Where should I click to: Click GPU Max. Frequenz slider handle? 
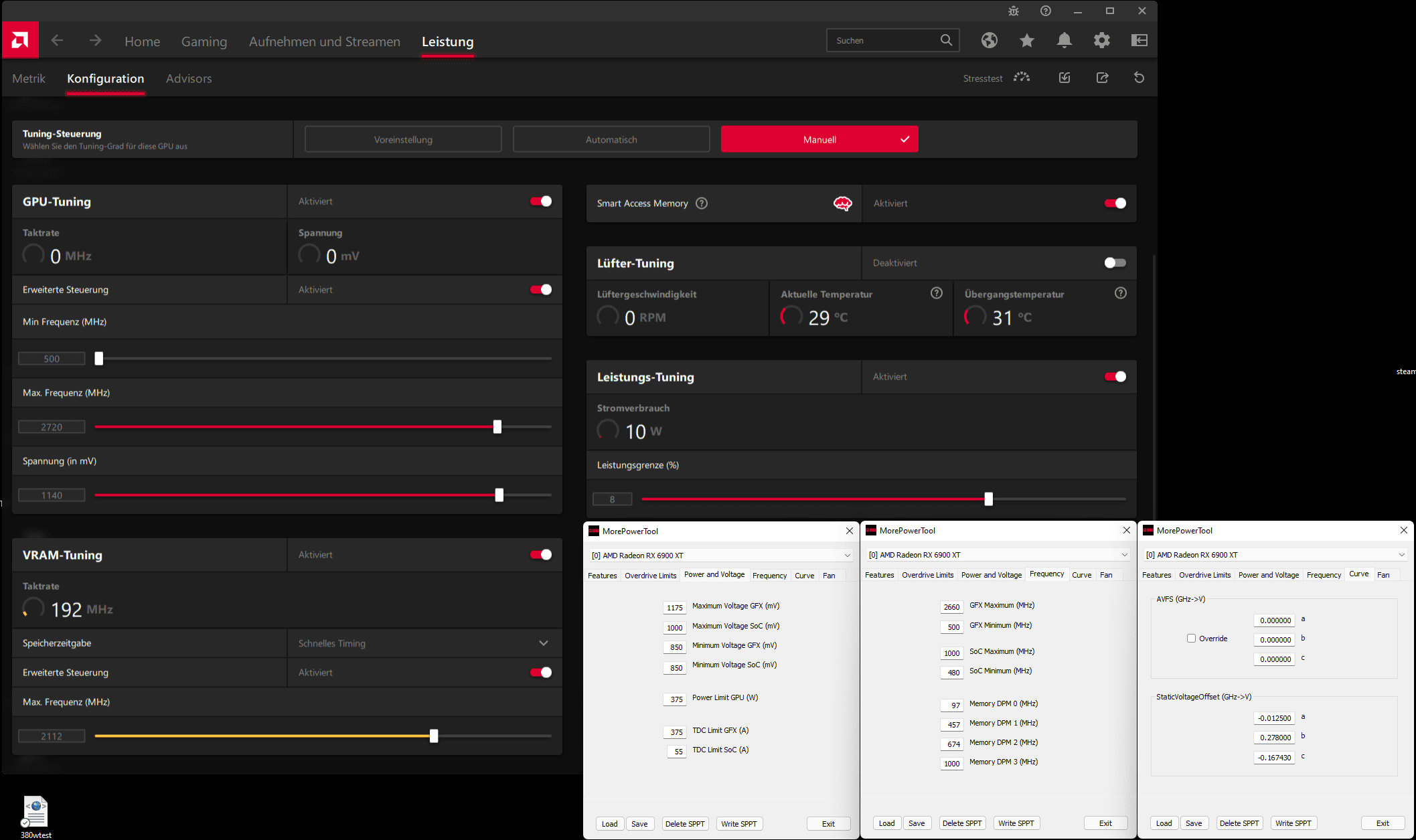(497, 427)
